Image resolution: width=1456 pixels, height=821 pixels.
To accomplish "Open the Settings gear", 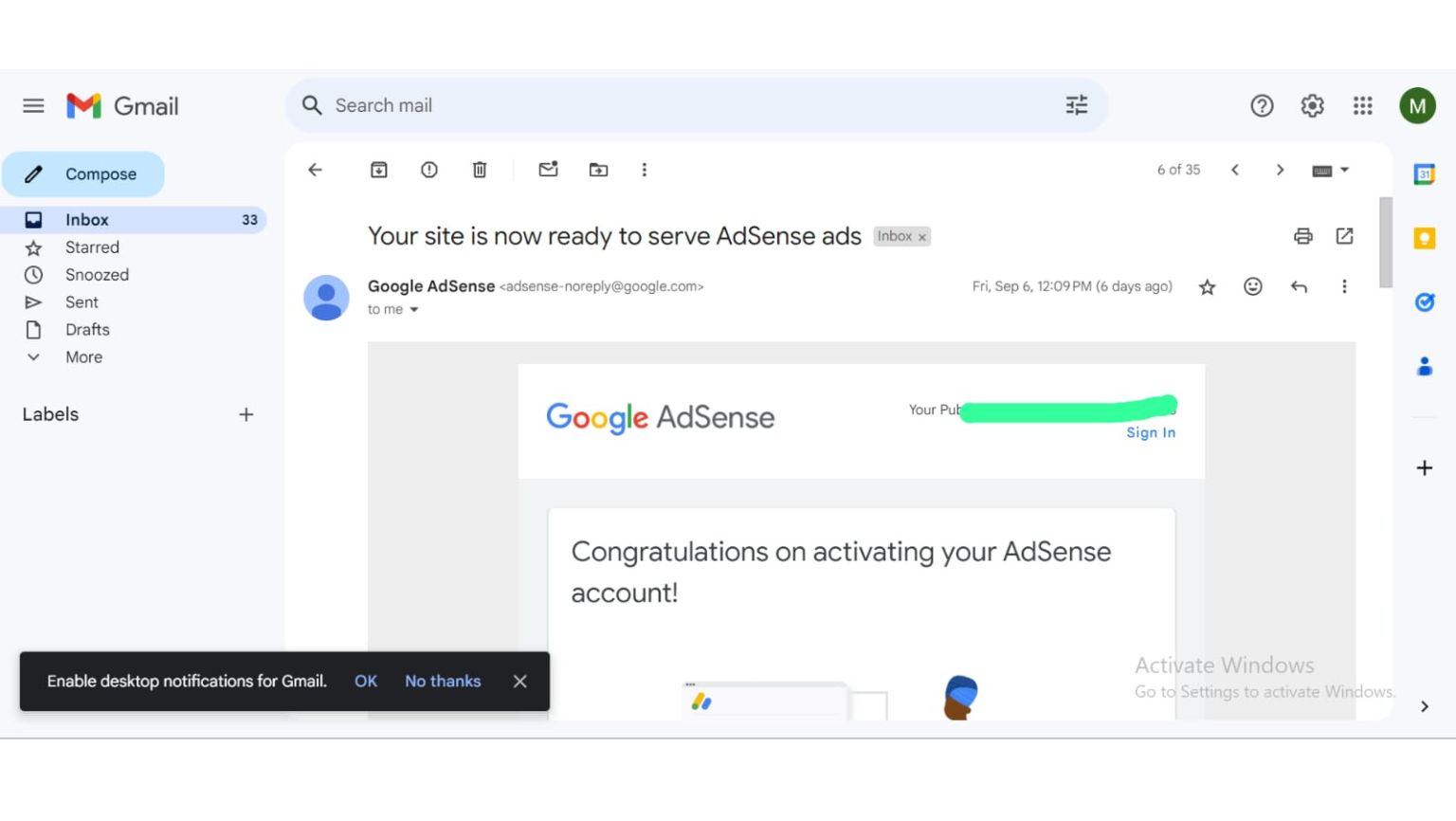I will tap(1312, 105).
